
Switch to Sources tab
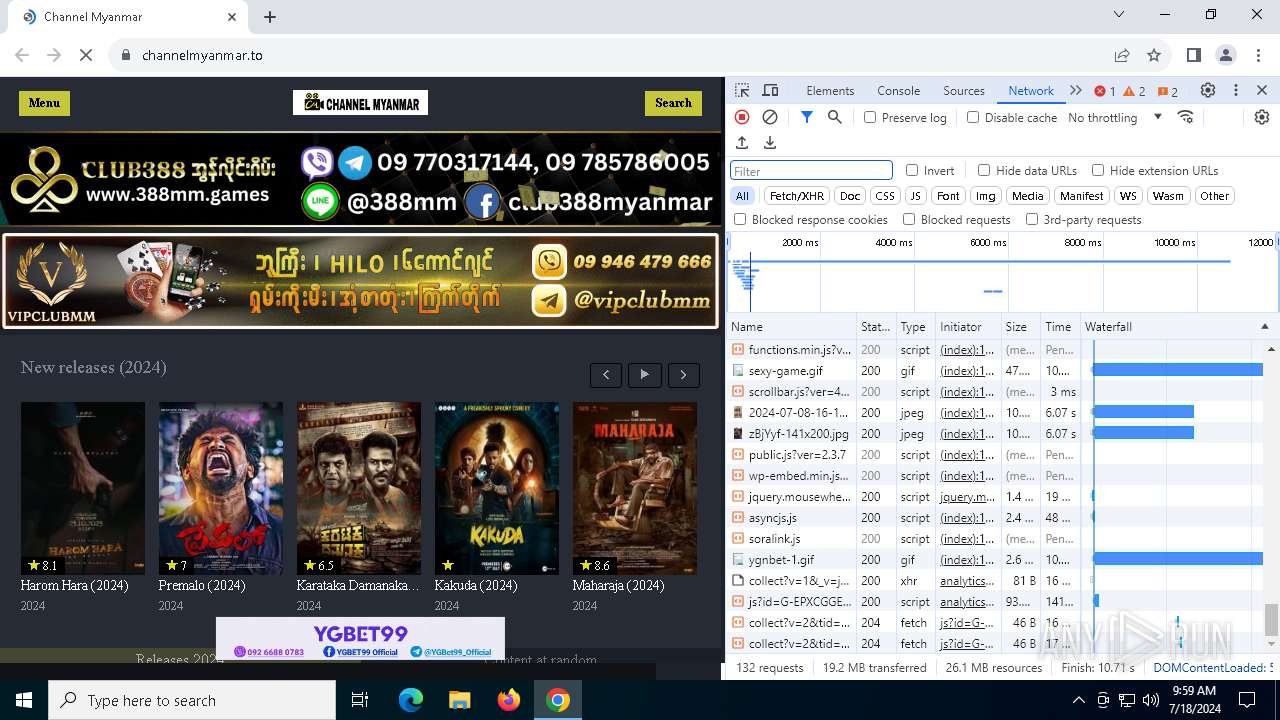(964, 90)
